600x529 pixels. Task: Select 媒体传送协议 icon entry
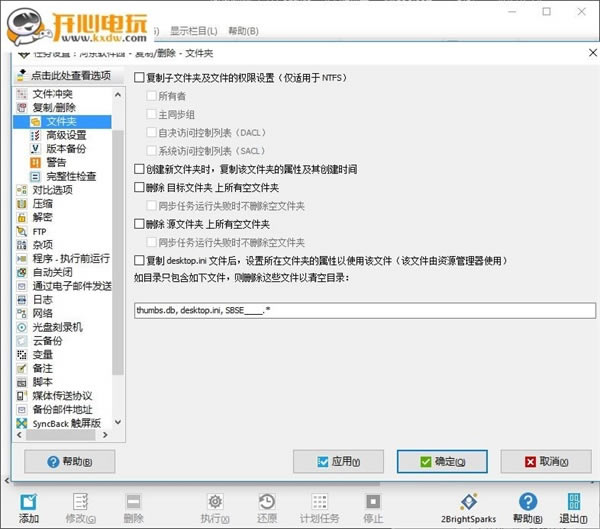click(x=22, y=396)
